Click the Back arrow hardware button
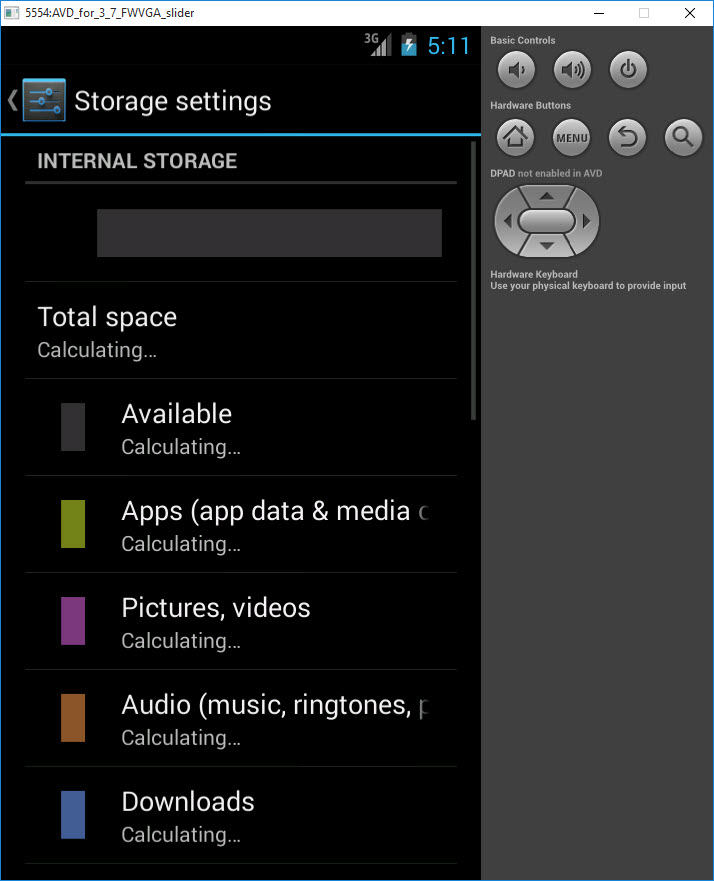Screen dimensions: 714x881 [627, 137]
